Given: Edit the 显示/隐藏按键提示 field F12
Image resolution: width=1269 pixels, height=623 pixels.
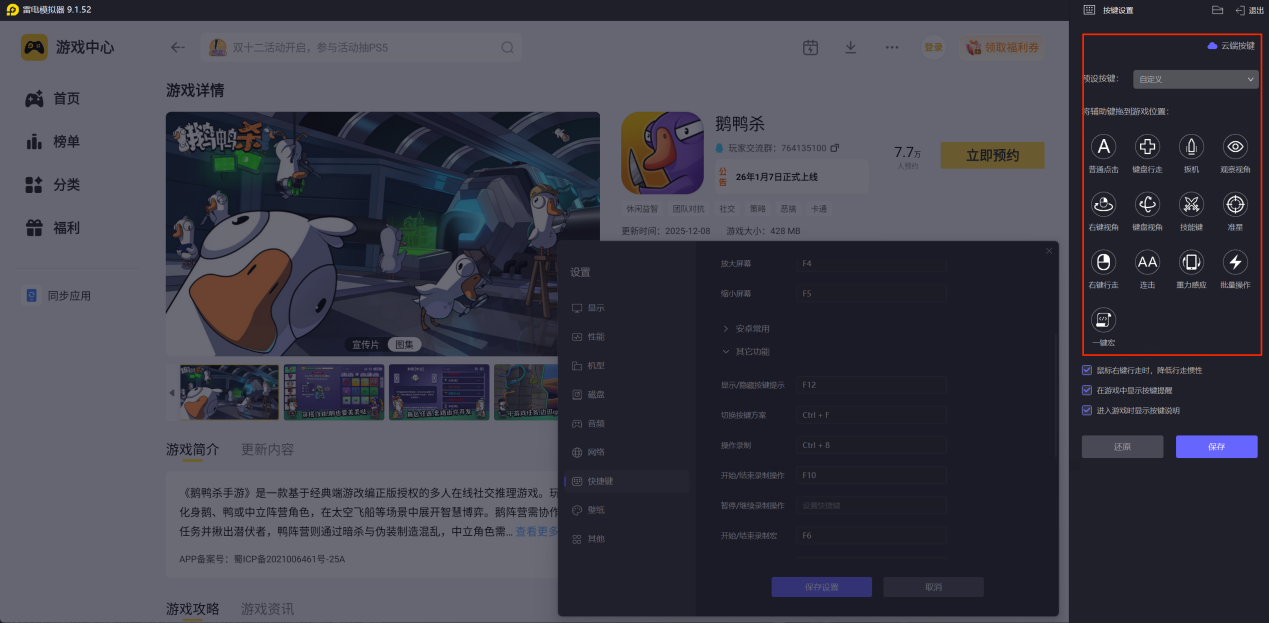Looking at the screenshot, I should click(x=872, y=385).
